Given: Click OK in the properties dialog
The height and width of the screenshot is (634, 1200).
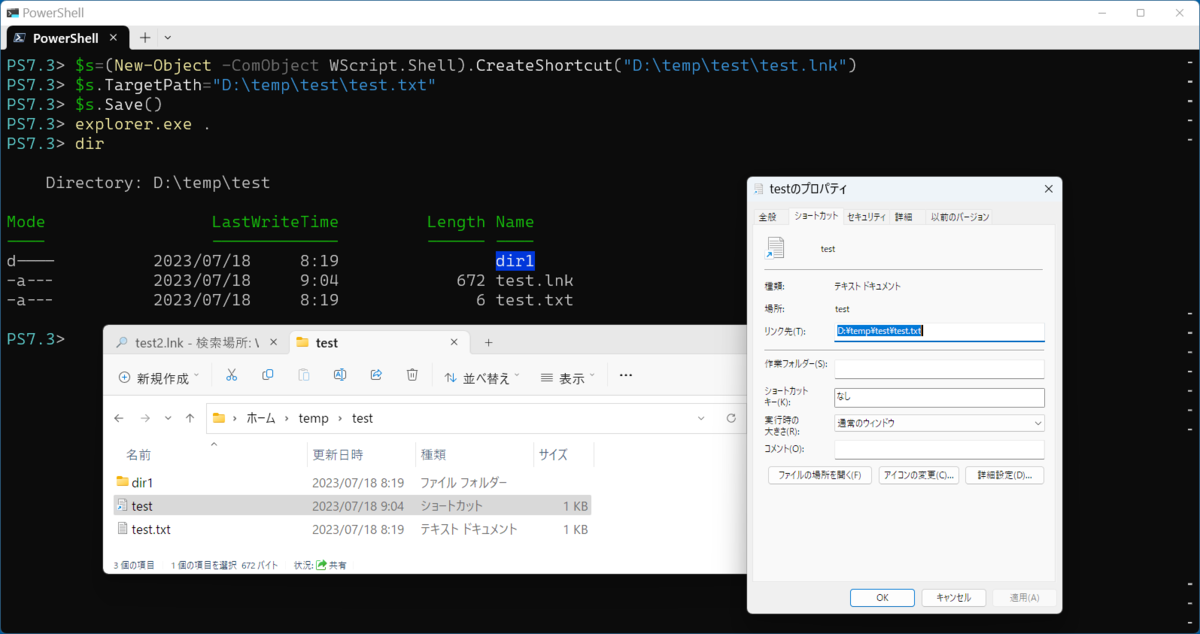Looking at the screenshot, I should point(882,597).
